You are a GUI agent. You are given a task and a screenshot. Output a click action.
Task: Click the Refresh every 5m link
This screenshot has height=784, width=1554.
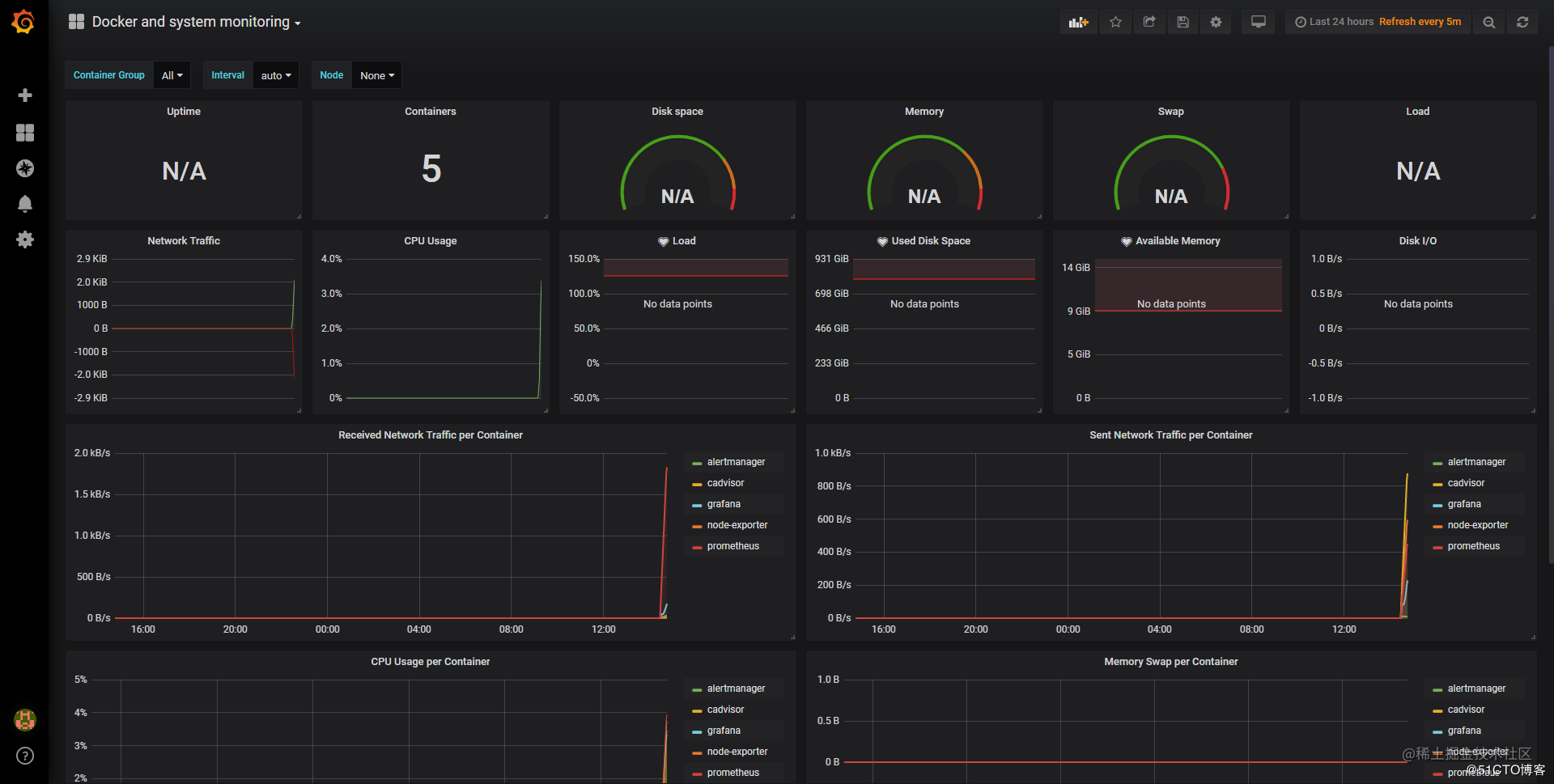[x=1420, y=22]
